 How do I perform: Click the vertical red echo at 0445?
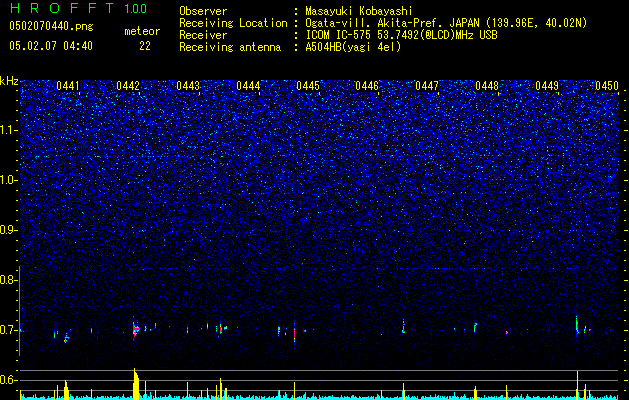coord(294,332)
